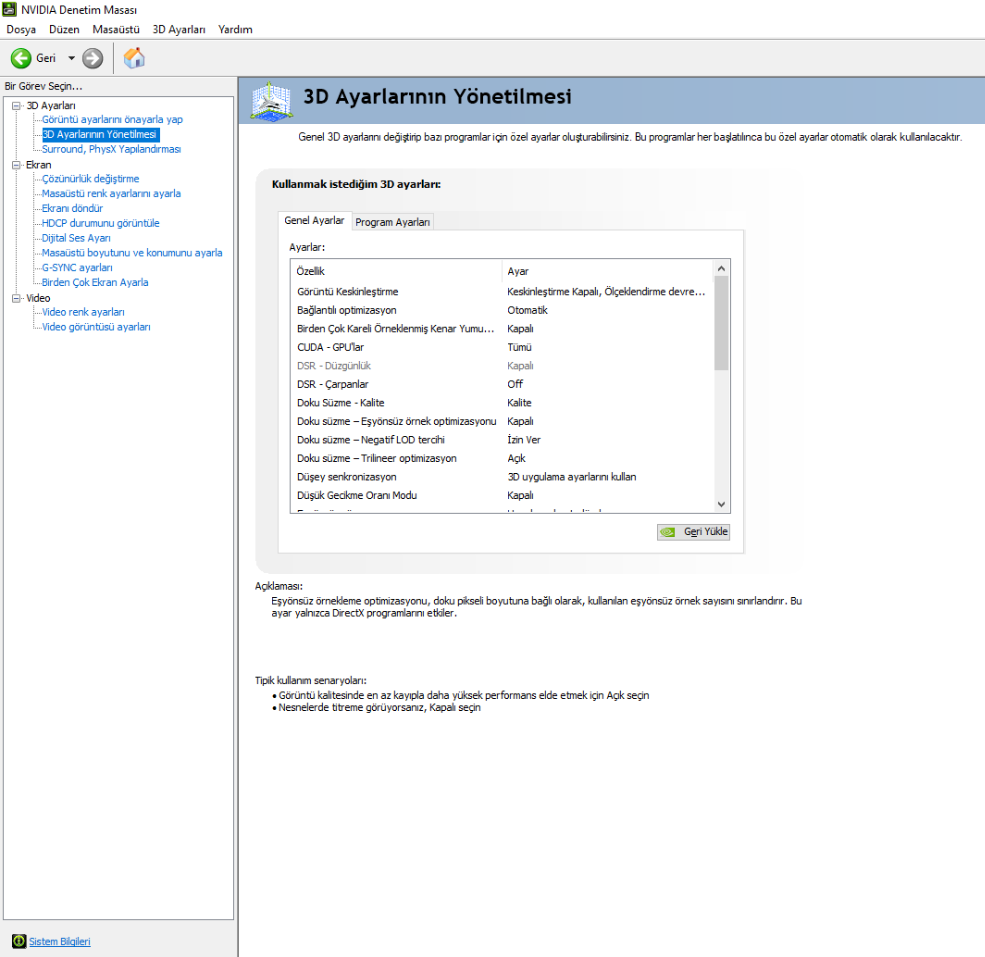
Task: Select the Doku Süzme - Kalite row
Action: [x=502, y=403]
